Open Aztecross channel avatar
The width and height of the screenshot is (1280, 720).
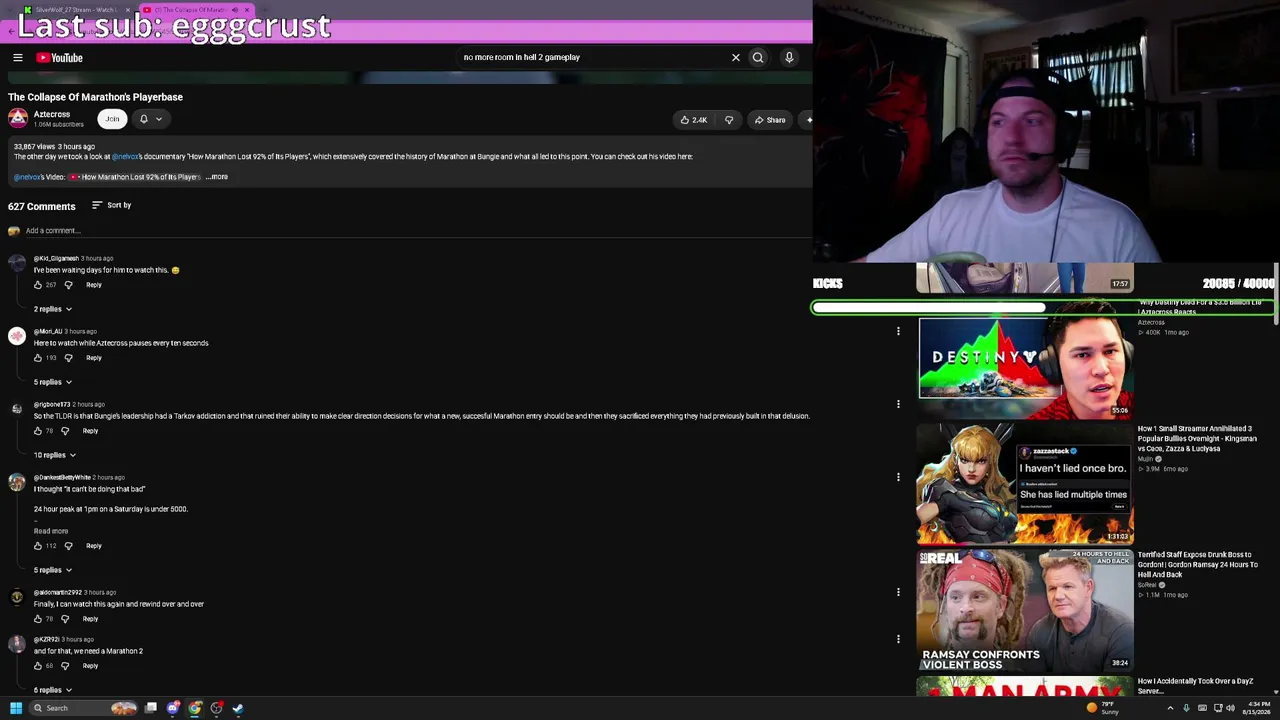[x=18, y=118]
